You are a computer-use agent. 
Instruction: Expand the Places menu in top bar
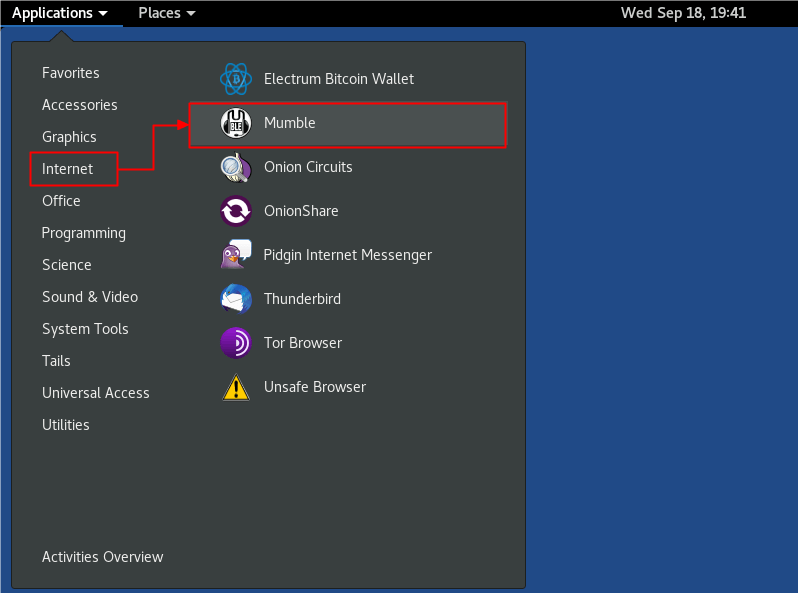[166, 13]
